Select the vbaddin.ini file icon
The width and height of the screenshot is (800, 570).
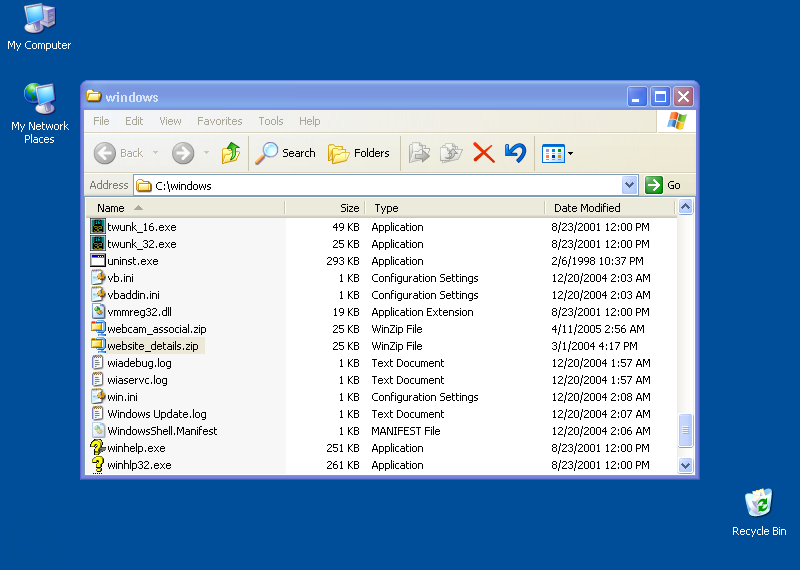pyautogui.click(x=98, y=294)
